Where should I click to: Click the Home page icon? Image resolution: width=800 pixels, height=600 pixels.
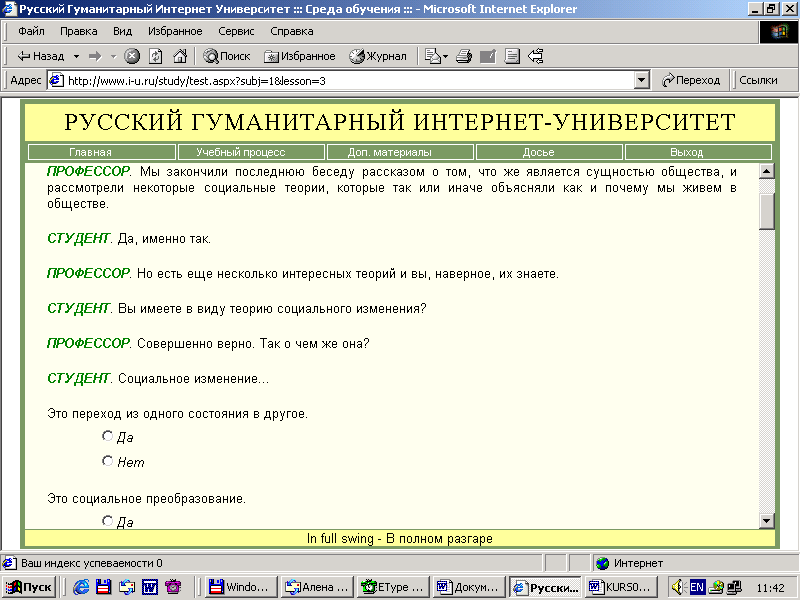click(x=180, y=56)
